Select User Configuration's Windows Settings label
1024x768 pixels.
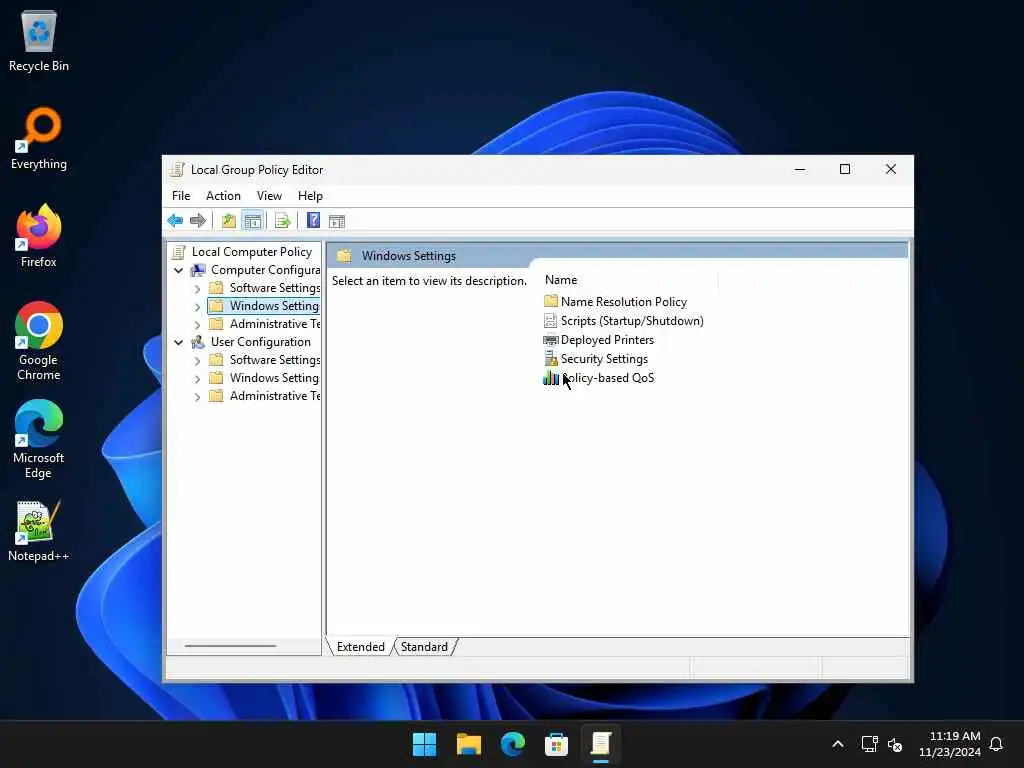click(274, 378)
